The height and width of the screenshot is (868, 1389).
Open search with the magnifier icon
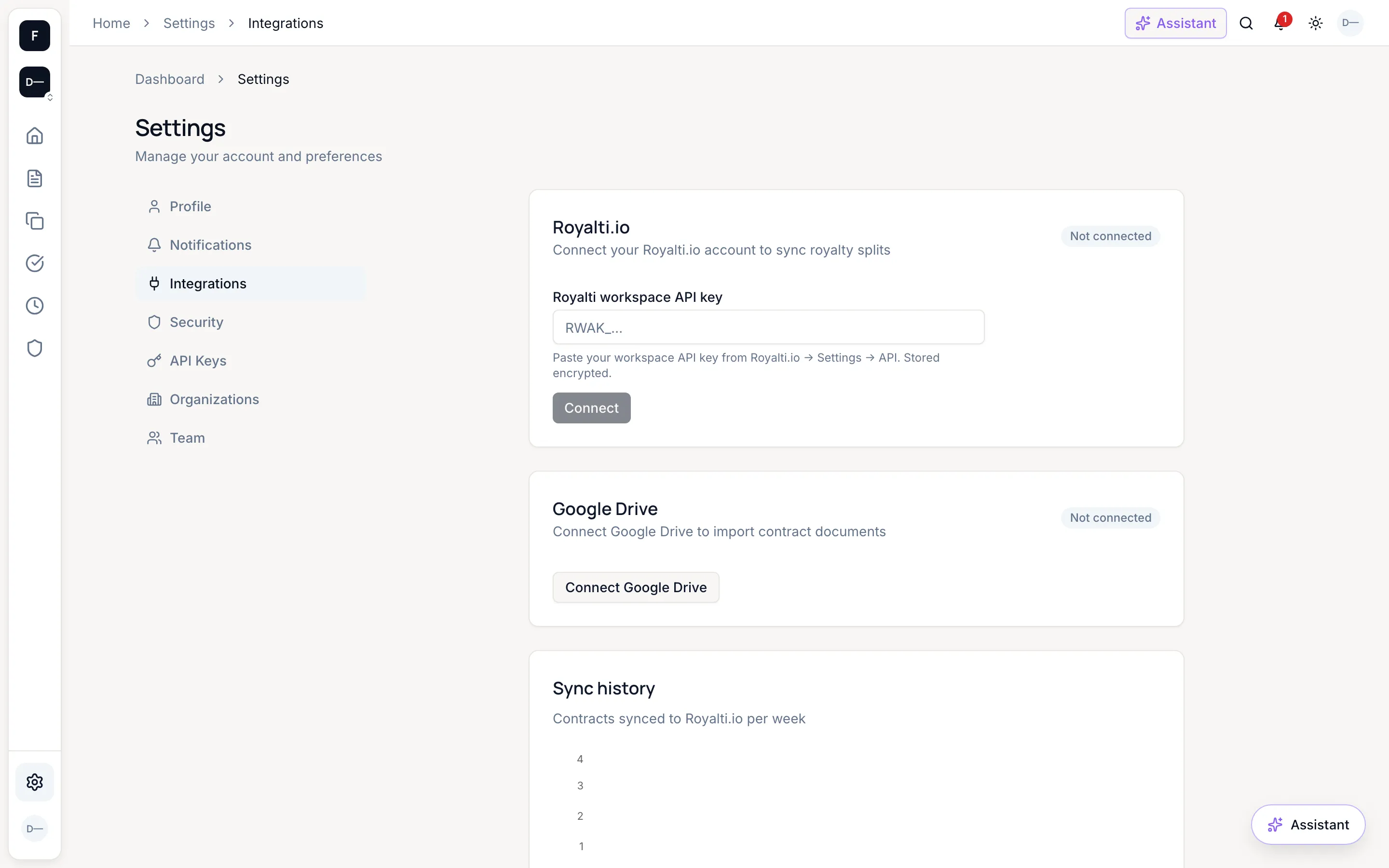[x=1246, y=23]
